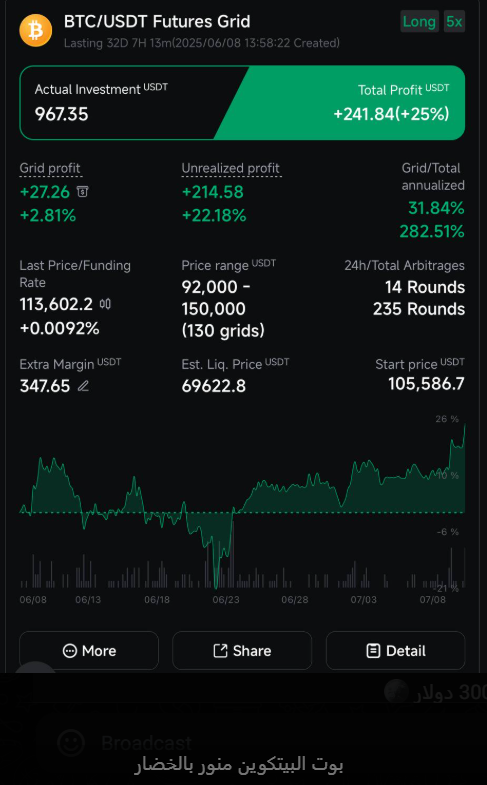
Task: Click the 07/08 date on chart axis
Action: (432, 599)
